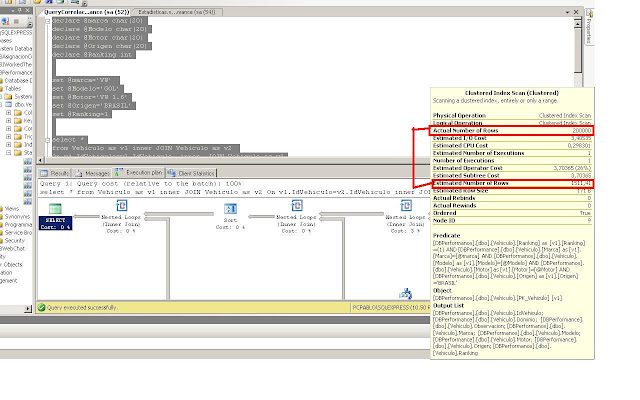Select the BWebChat database node
The height and width of the screenshot is (400, 640).
[x=13, y=249]
